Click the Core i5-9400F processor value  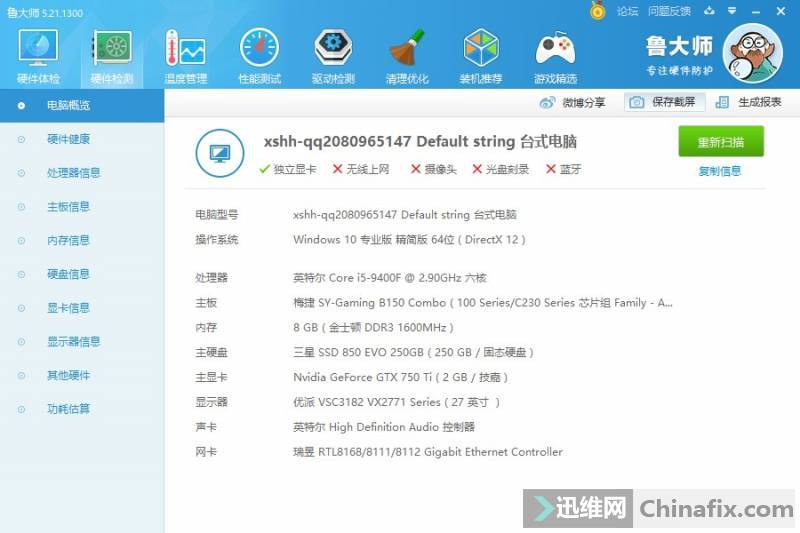[x=390, y=277]
